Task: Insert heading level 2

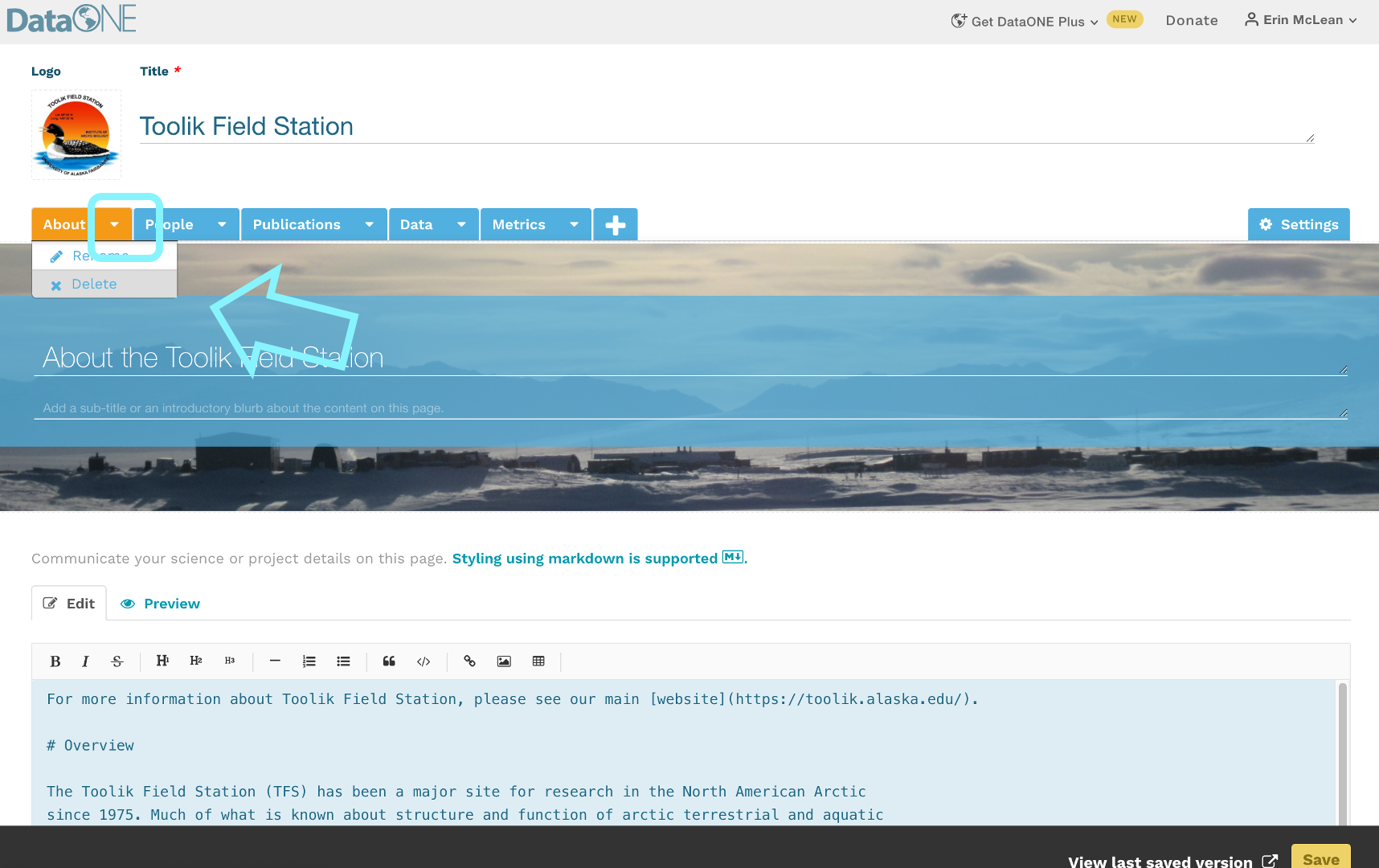Action: pyautogui.click(x=196, y=661)
